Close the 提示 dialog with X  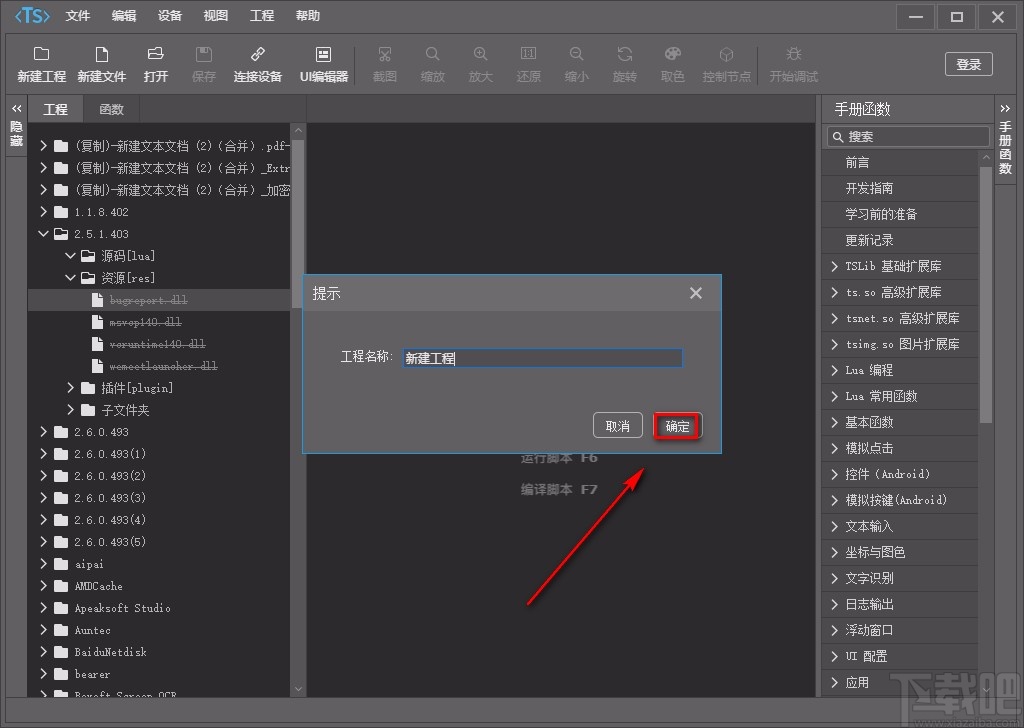(696, 293)
